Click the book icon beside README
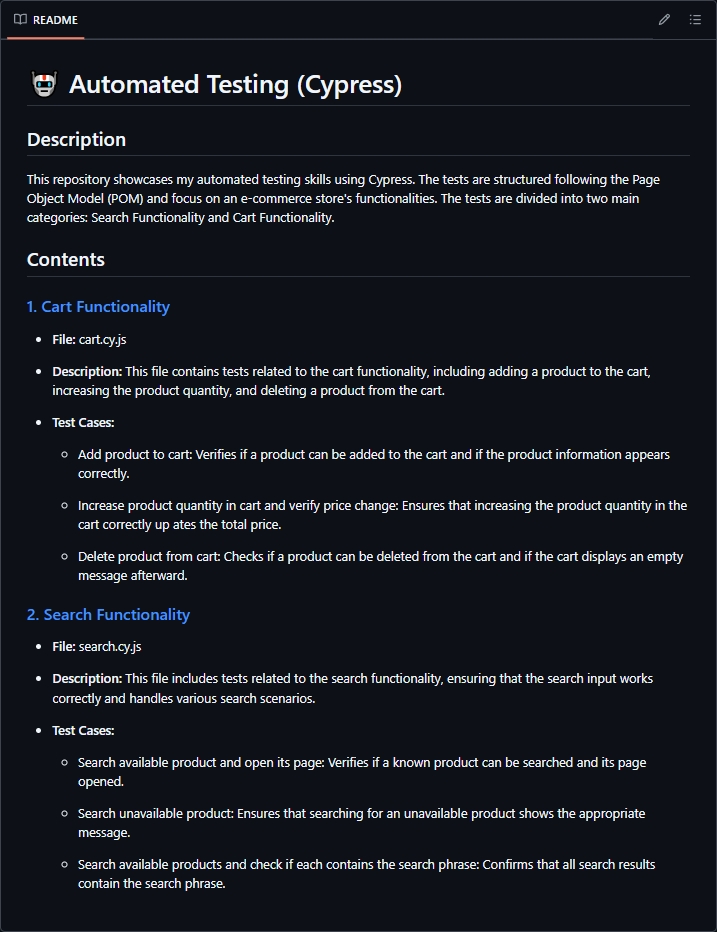This screenshot has height=932, width=717. coord(20,20)
